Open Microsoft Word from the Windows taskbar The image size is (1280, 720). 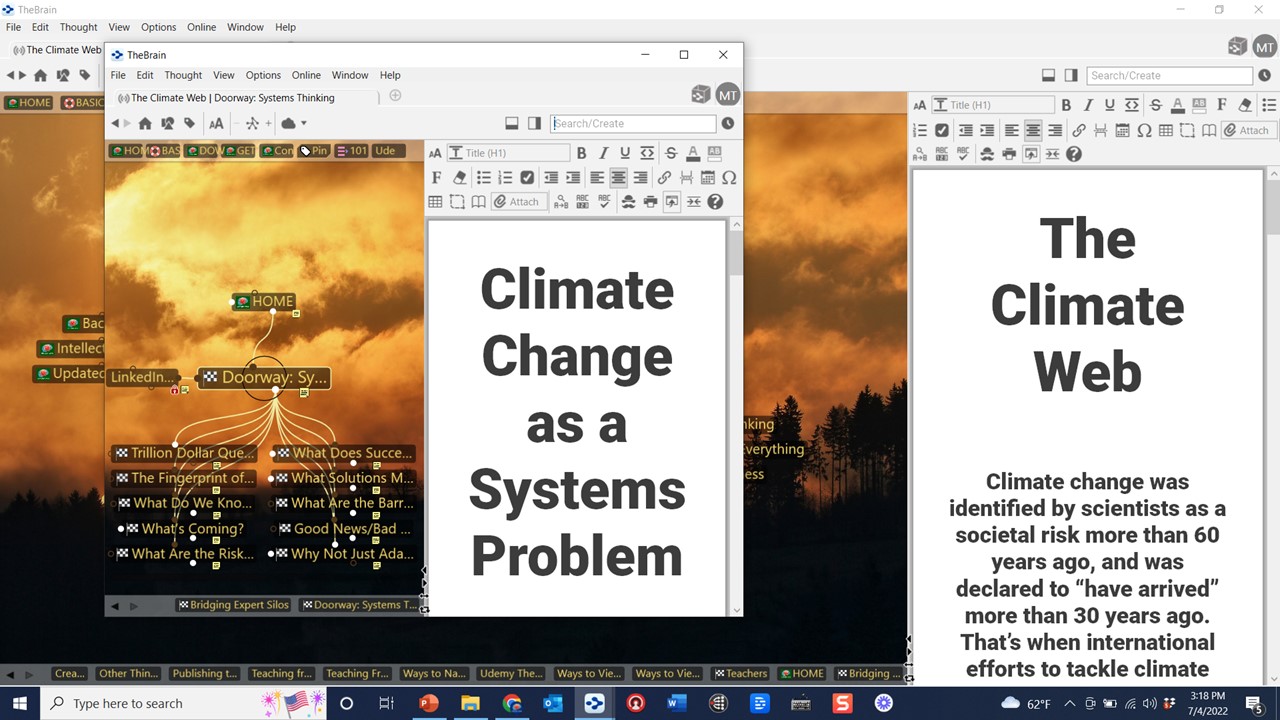(x=677, y=703)
